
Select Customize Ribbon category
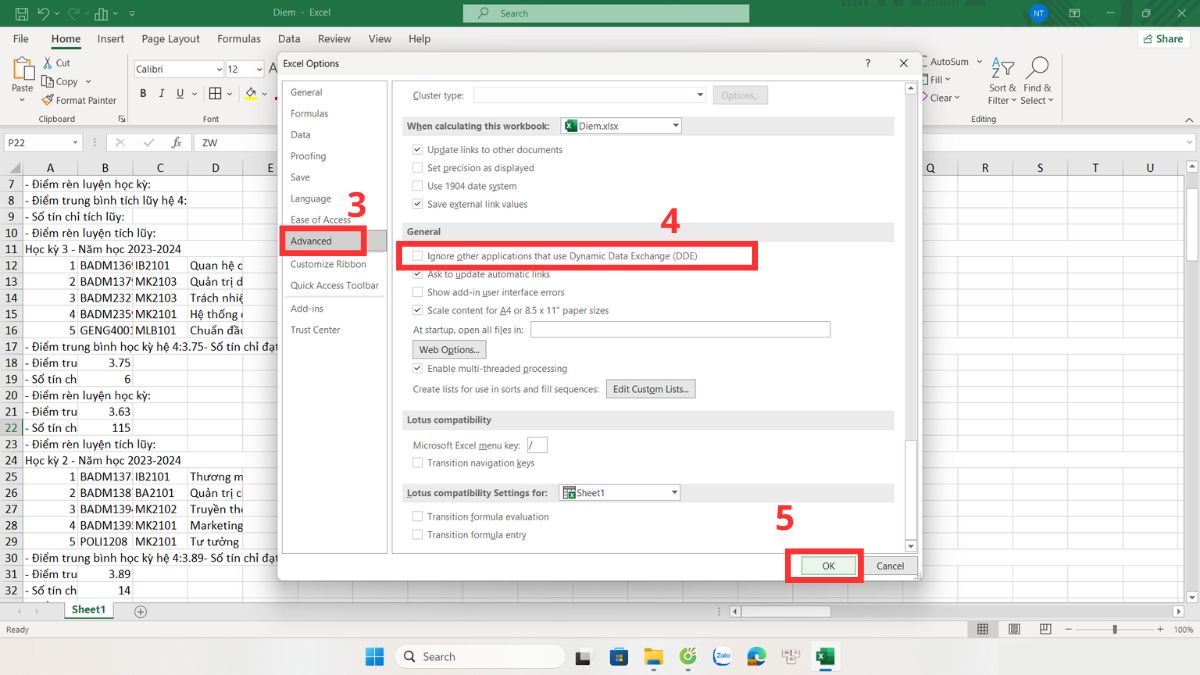pyautogui.click(x=328, y=264)
